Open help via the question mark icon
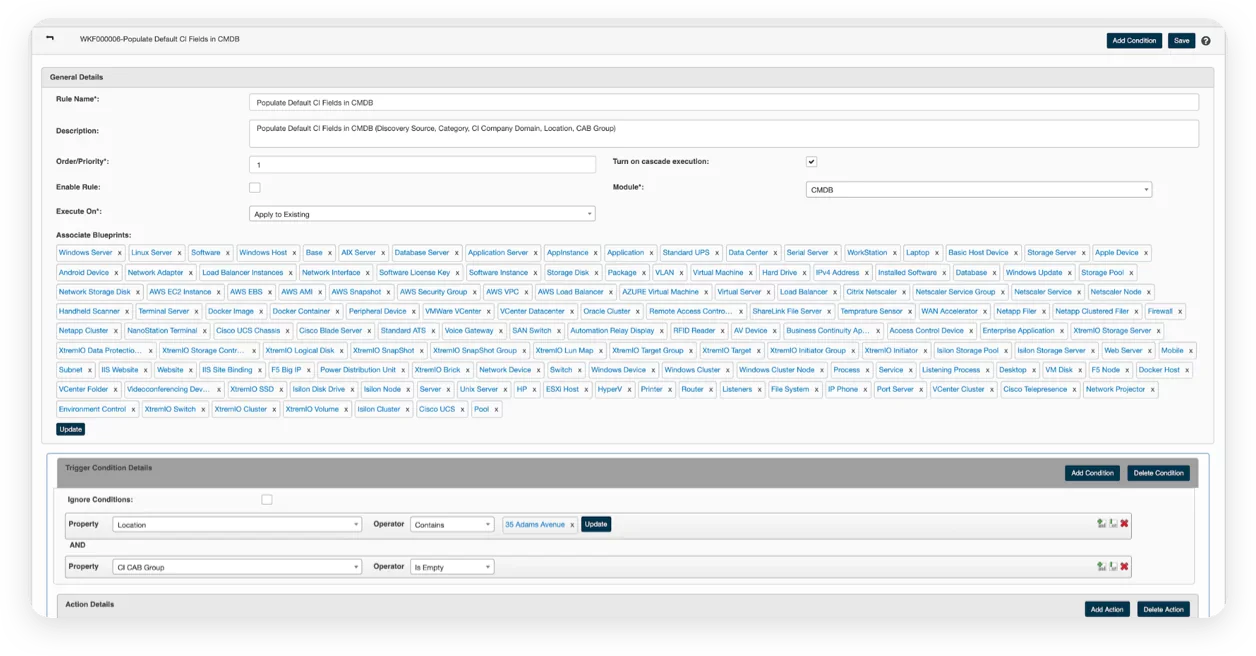 pyautogui.click(x=1205, y=41)
